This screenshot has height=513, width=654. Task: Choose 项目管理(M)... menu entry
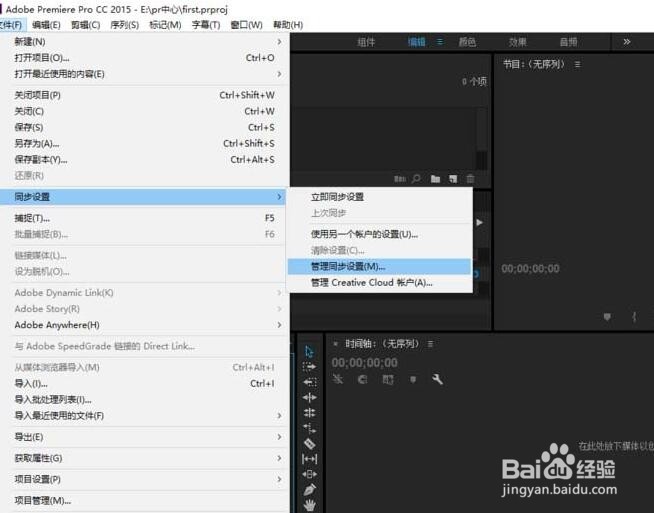pos(142,501)
